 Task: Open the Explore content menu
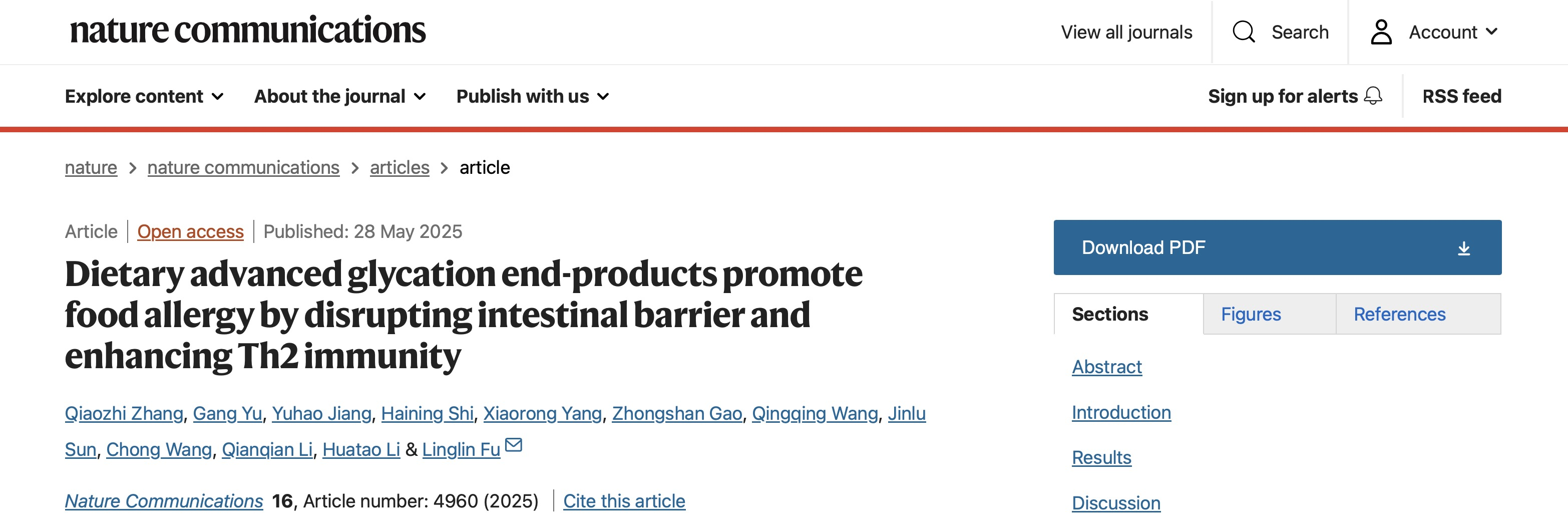145,96
